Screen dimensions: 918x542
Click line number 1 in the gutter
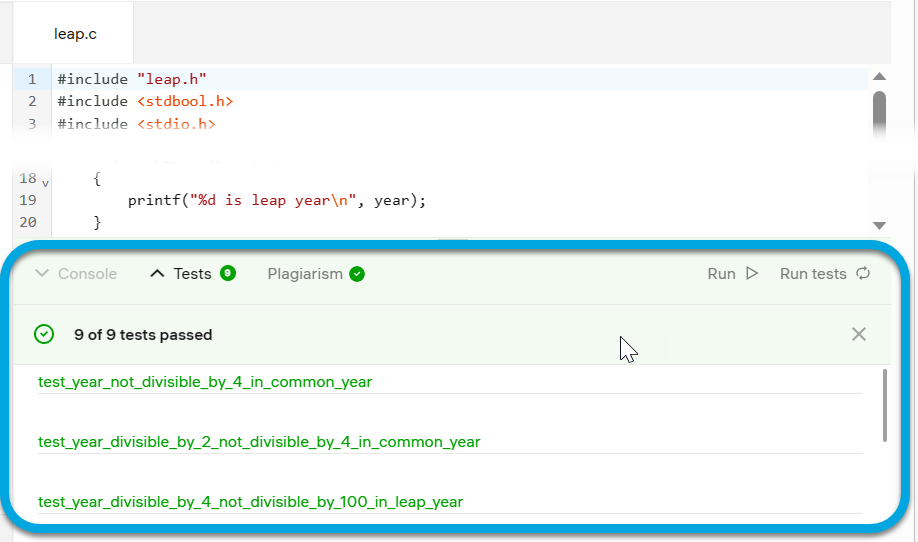[32, 79]
